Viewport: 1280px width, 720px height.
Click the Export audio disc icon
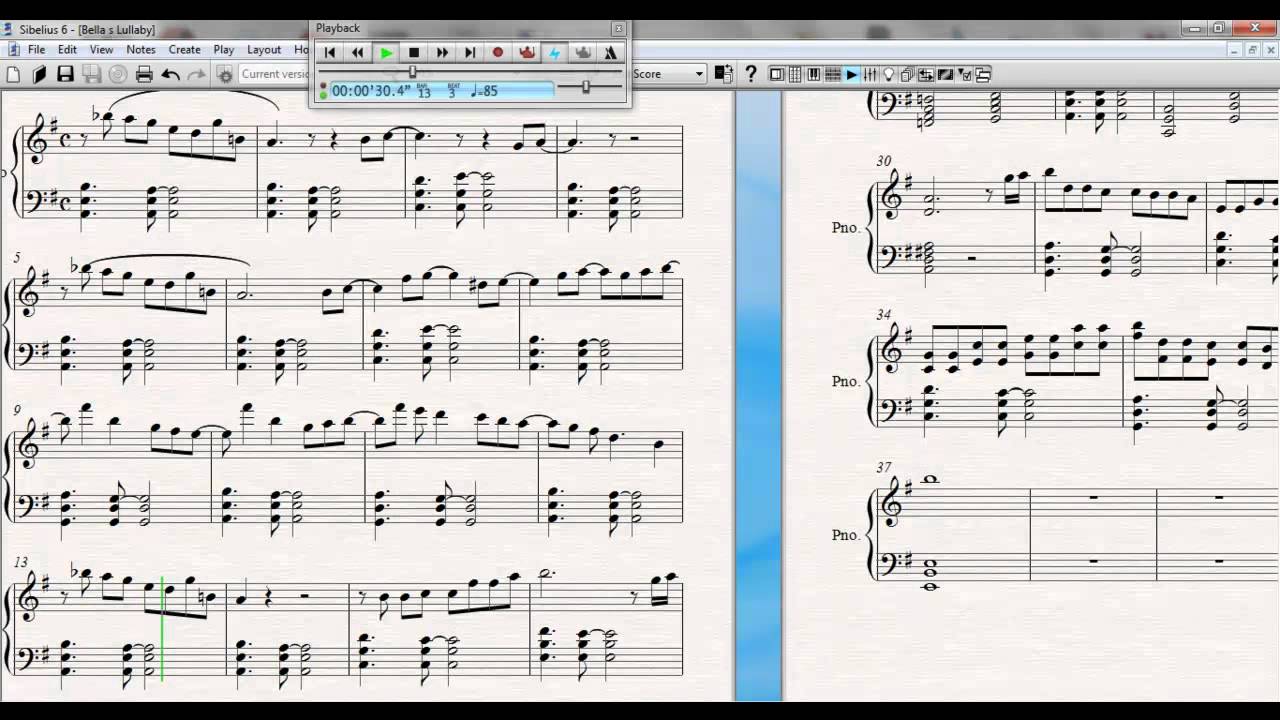117,74
